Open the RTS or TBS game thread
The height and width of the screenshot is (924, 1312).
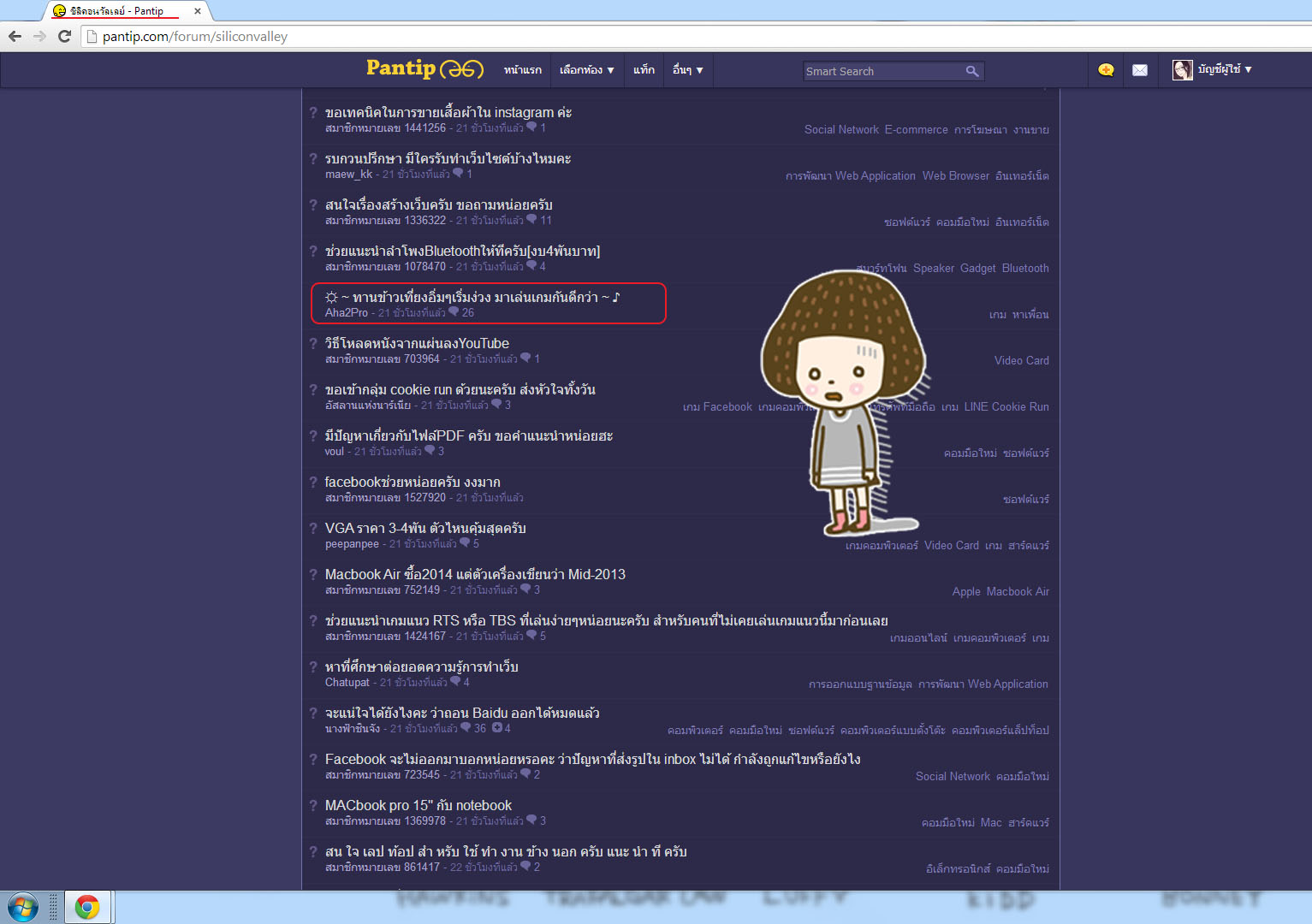(607, 620)
